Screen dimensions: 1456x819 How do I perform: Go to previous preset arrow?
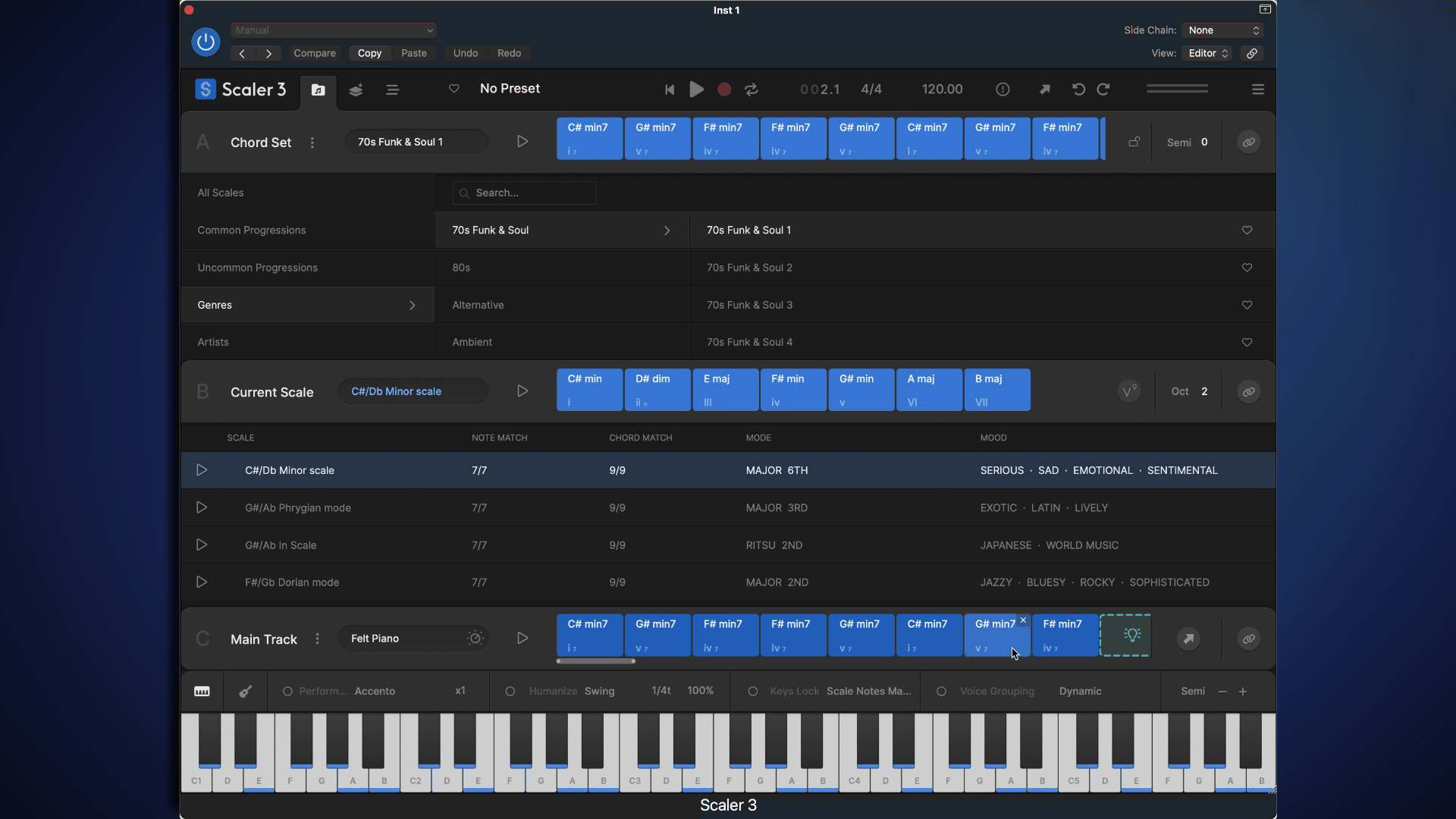[242, 53]
